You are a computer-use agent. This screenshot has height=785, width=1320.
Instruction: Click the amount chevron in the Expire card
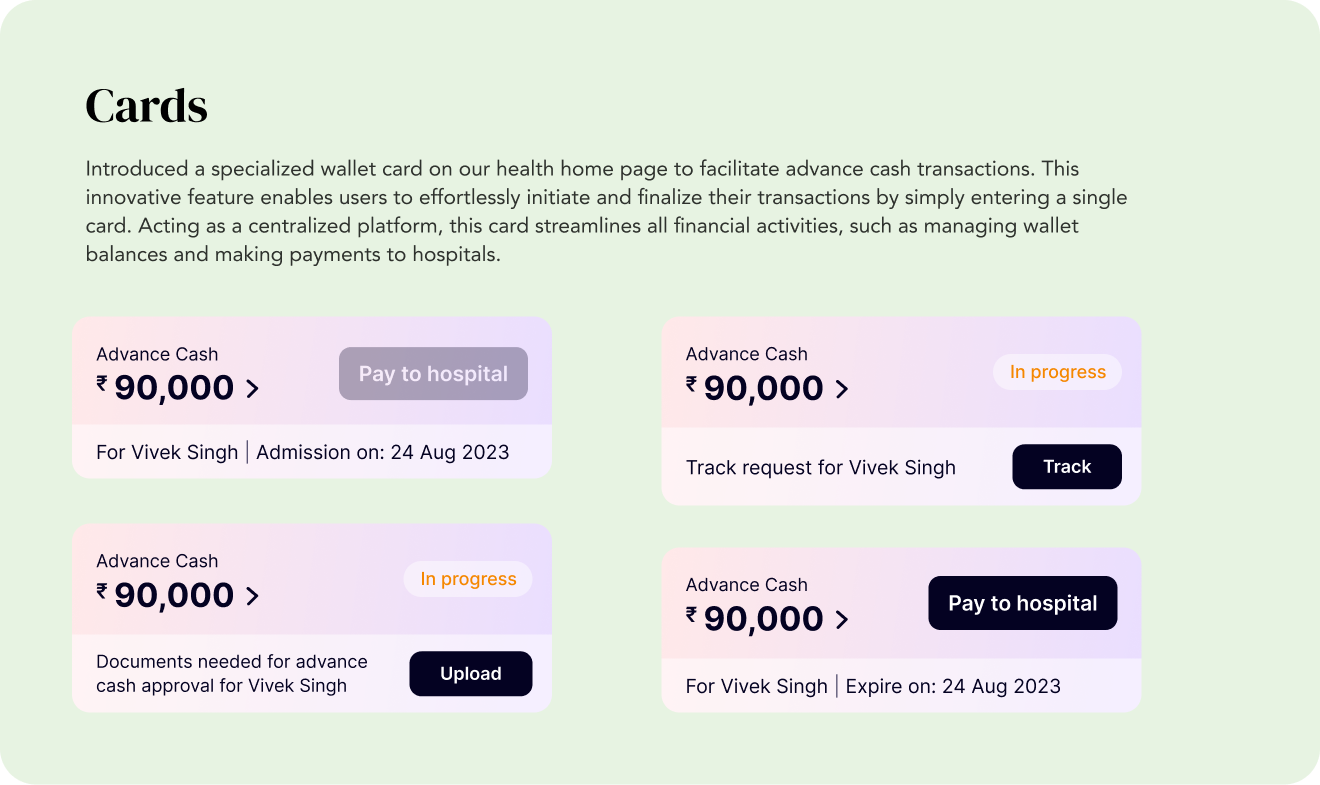point(842,620)
